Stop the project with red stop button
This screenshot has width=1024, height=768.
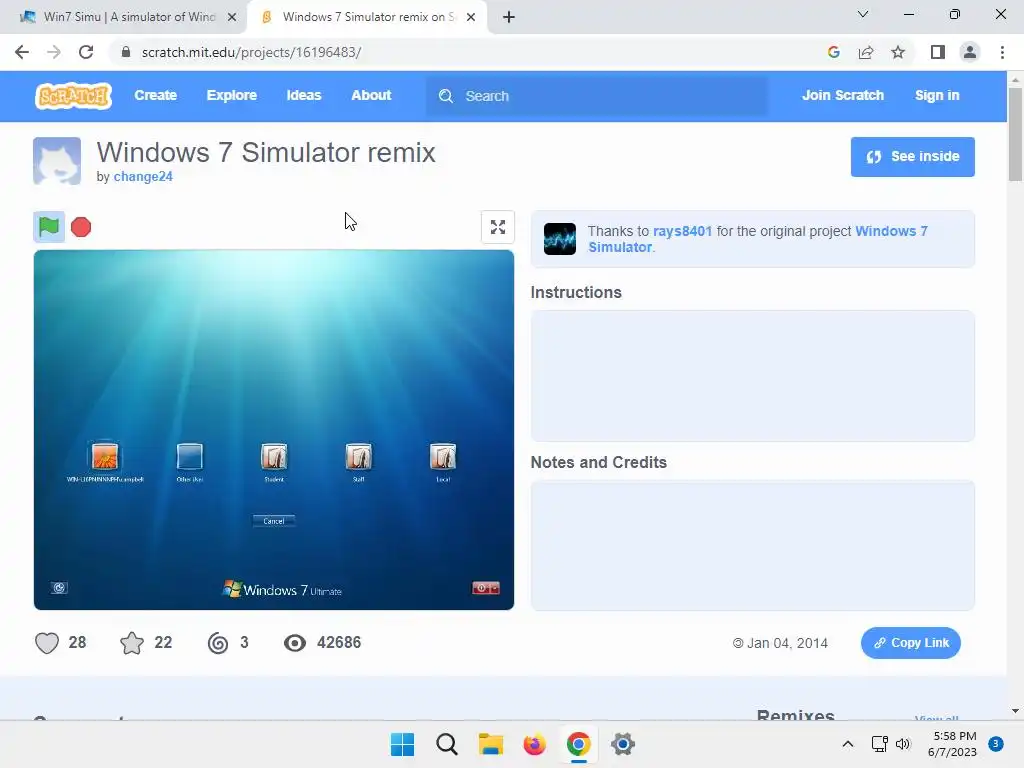point(81,227)
